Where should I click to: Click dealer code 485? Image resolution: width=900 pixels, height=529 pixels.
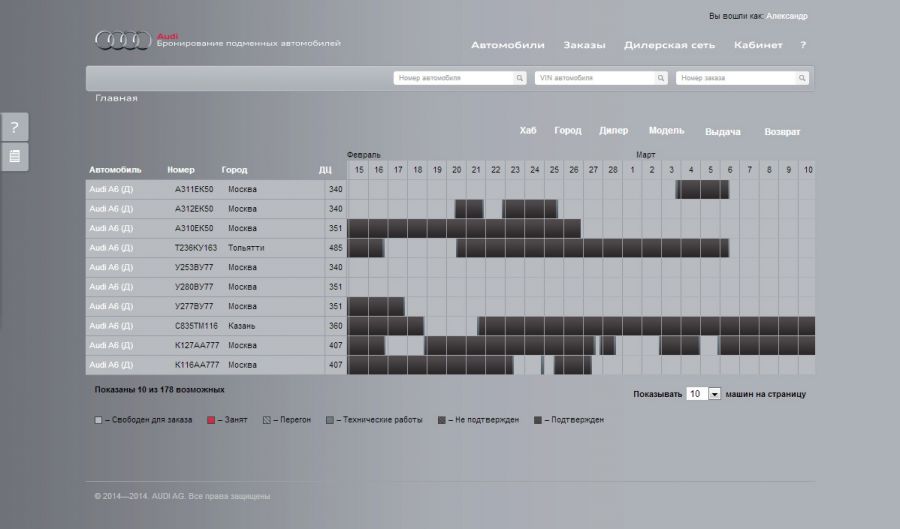[336, 248]
